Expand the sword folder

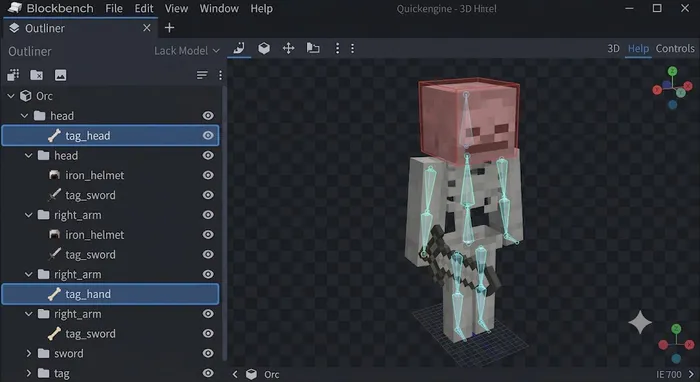point(29,353)
